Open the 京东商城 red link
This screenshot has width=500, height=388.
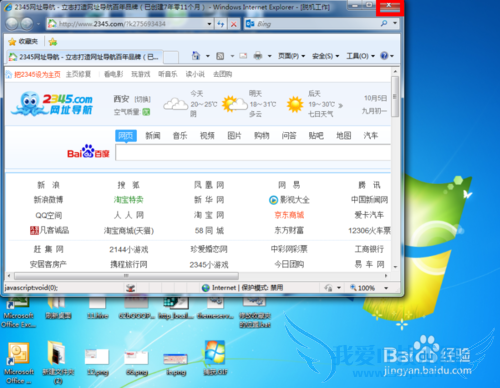tap(289, 215)
